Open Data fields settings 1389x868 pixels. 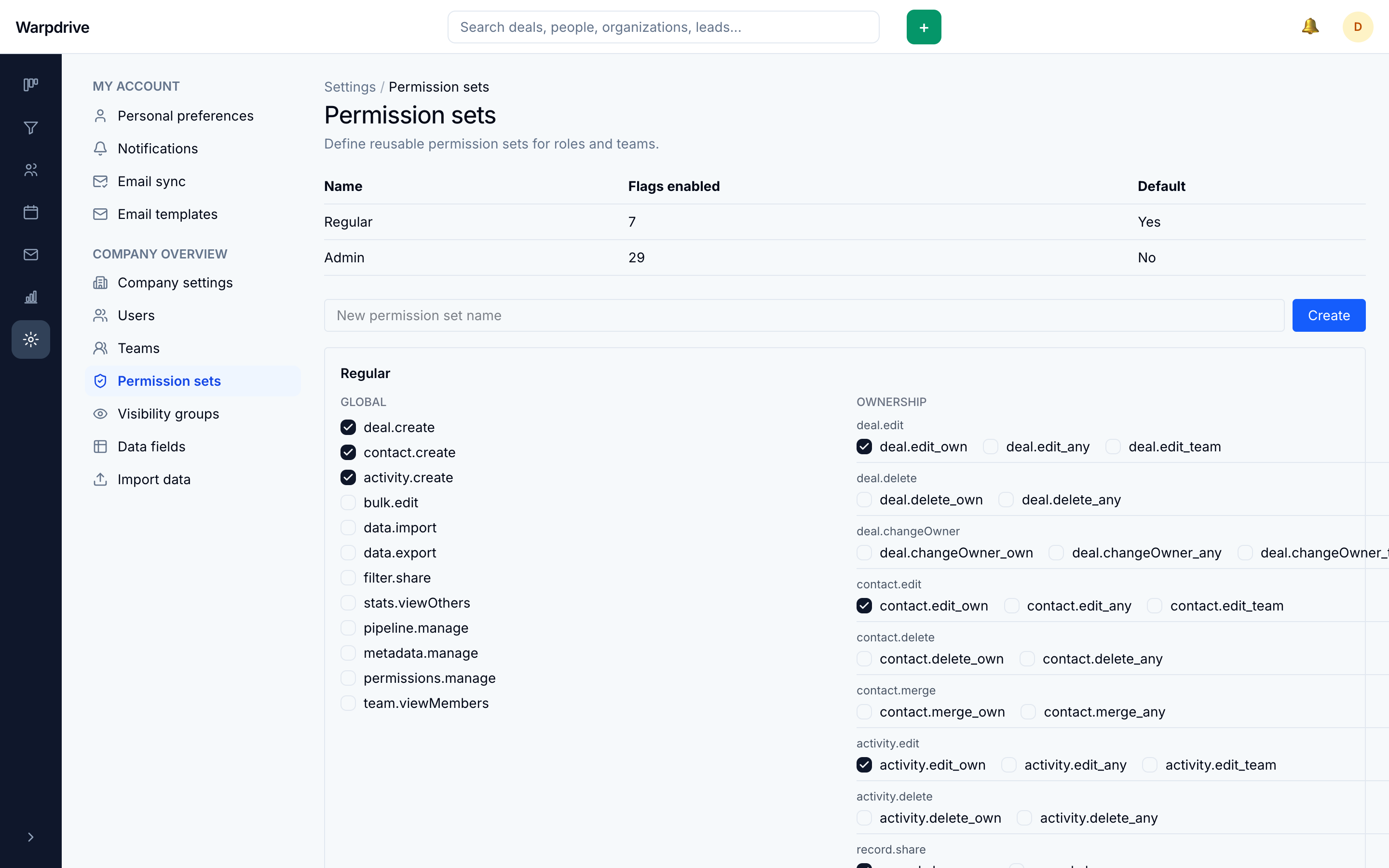[x=193, y=447]
